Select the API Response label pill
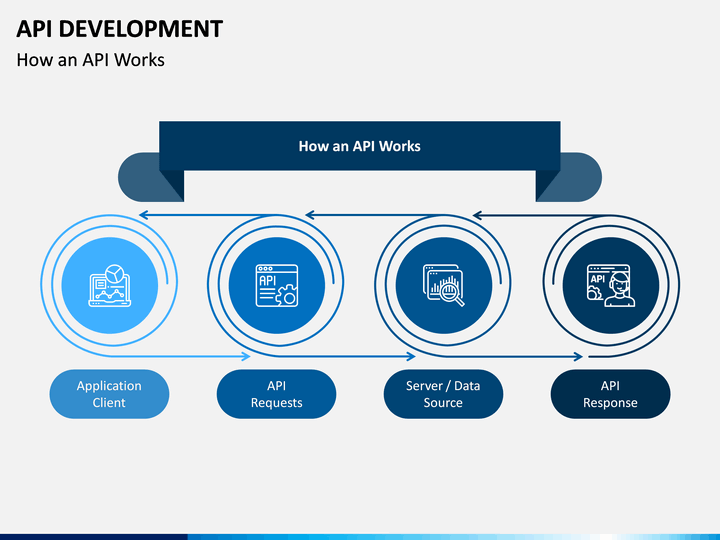Screen dimensions: 720x540 [610, 394]
